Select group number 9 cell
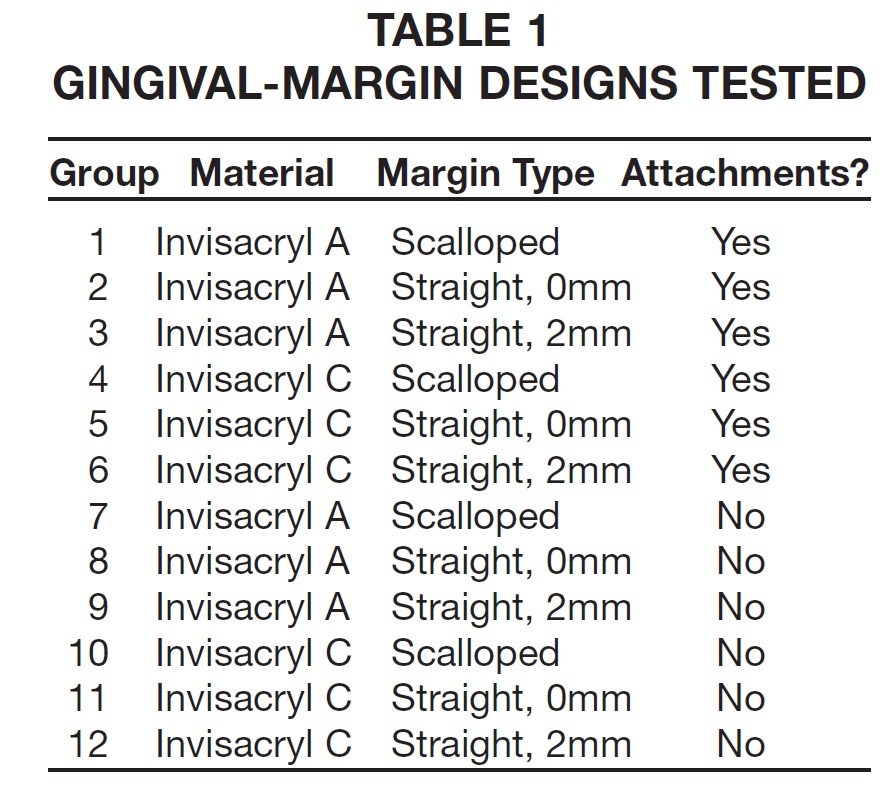This screenshot has height=794, width=892. point(98,607)
